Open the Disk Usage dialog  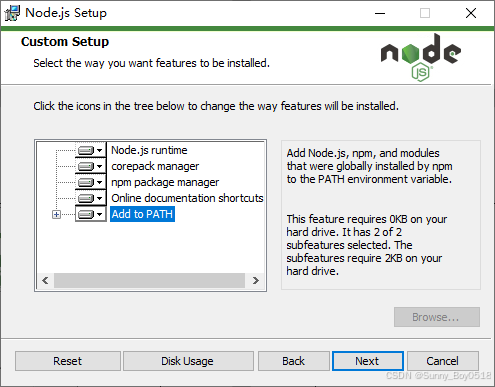coord(188,361)
